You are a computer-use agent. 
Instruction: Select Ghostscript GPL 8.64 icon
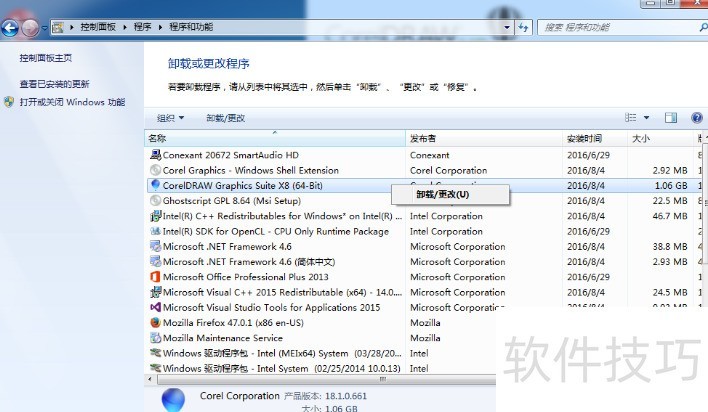point(155,201)
